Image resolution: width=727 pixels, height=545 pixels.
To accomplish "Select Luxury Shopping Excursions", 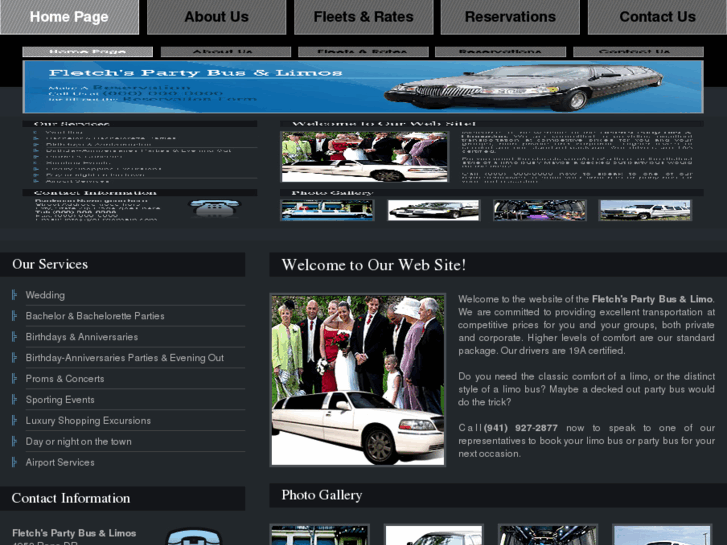I will click(x=88, y=420).
